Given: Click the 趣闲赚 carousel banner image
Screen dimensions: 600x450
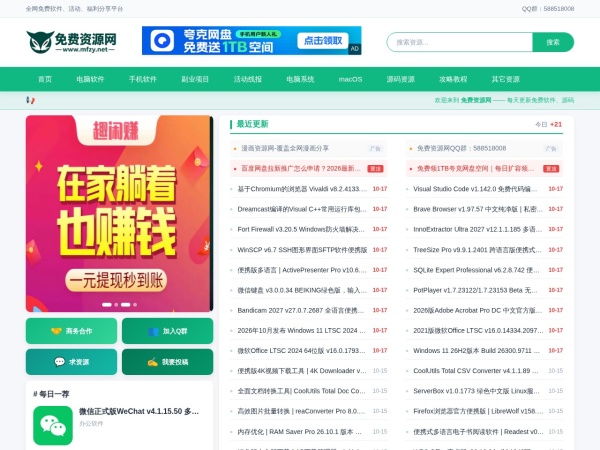Looking at the screenshot, I should 119,214.
